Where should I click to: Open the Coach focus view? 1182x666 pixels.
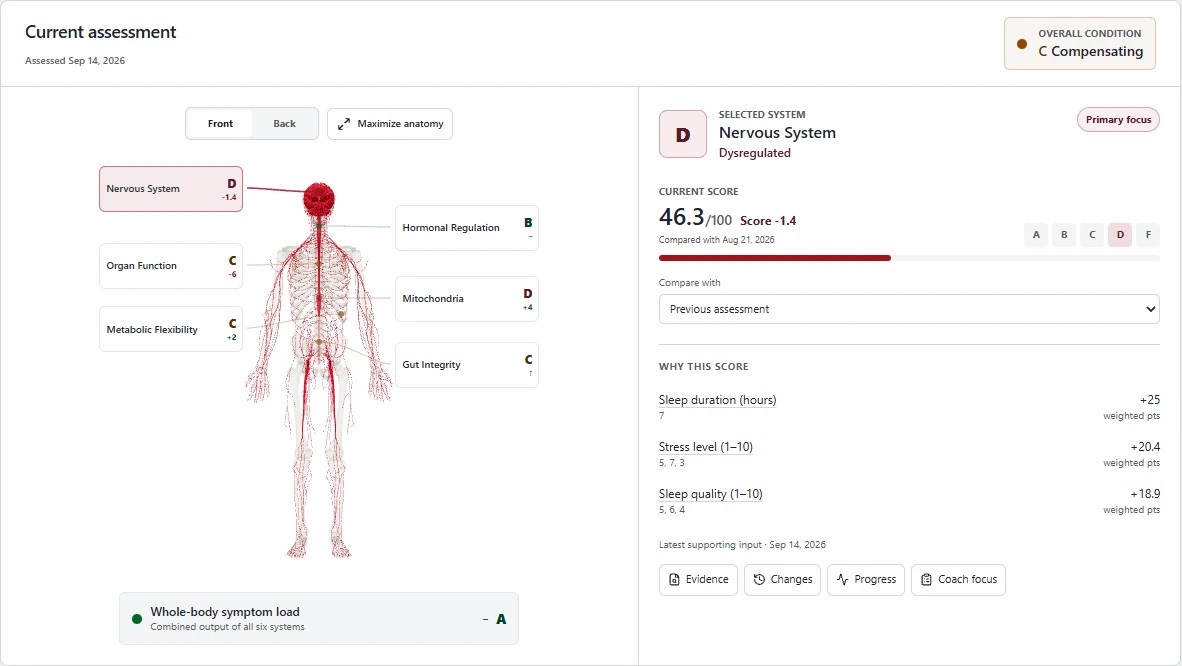click(x=958, y=580)
